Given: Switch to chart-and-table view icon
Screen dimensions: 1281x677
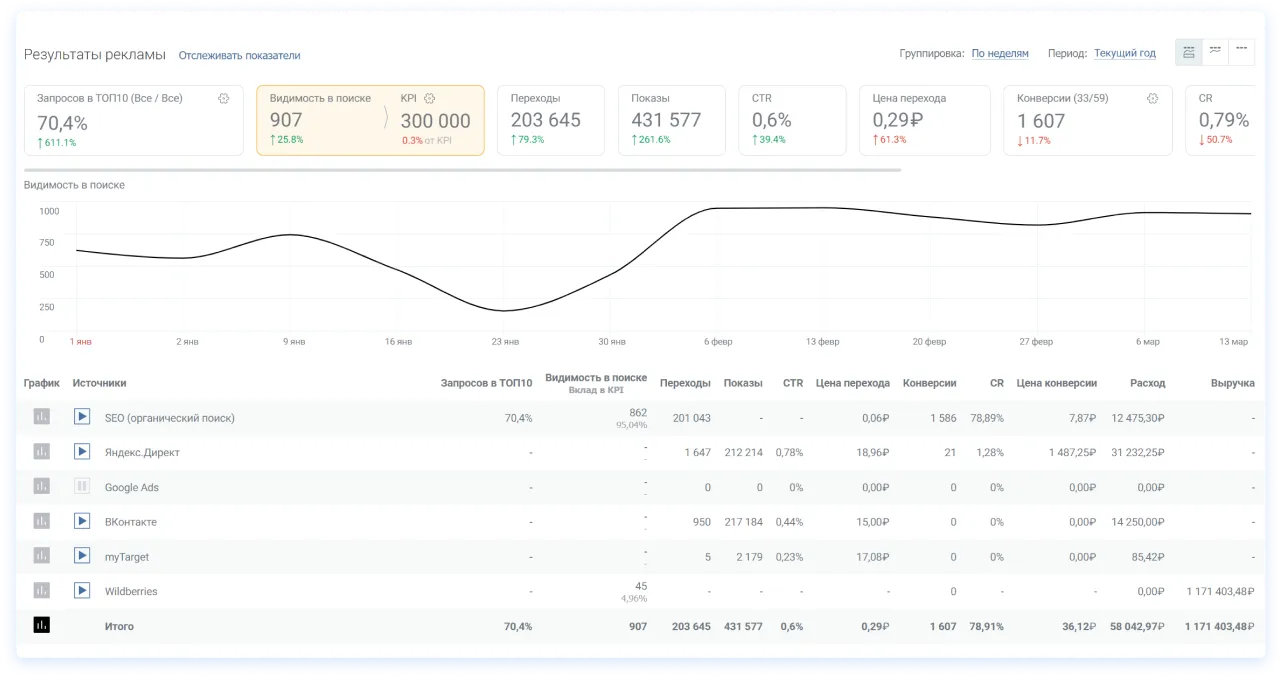Looking at the screenshot, I should (x=1189, y=52).
